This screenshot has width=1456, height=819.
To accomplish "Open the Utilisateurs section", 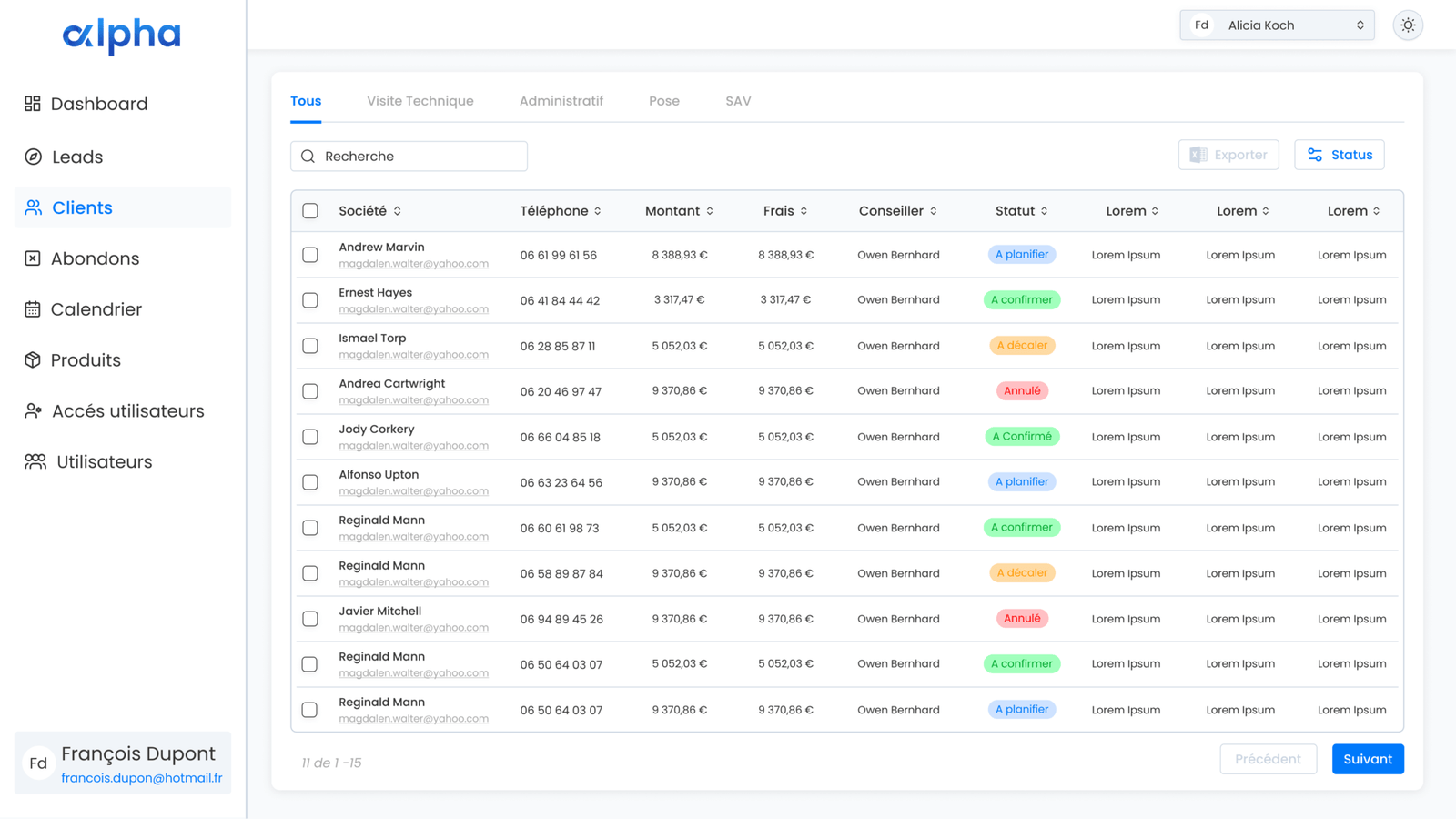I will (x=102, y=461).
